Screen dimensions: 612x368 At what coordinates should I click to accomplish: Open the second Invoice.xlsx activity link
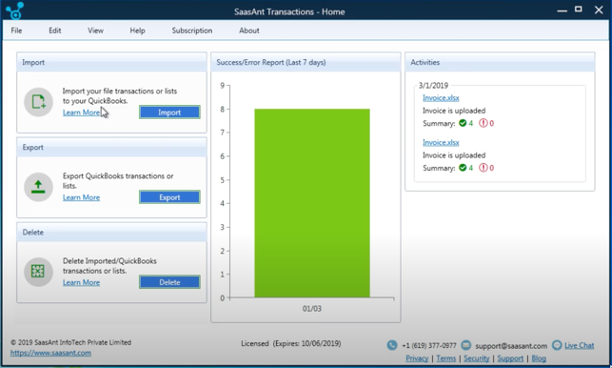(441, 142)
